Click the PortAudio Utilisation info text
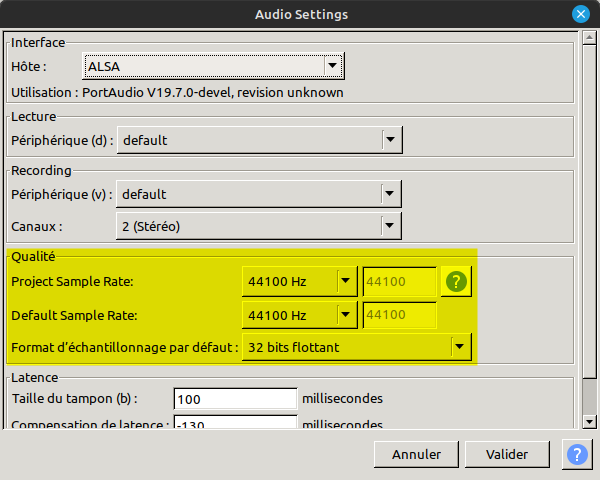 click(x=177, y=93)
